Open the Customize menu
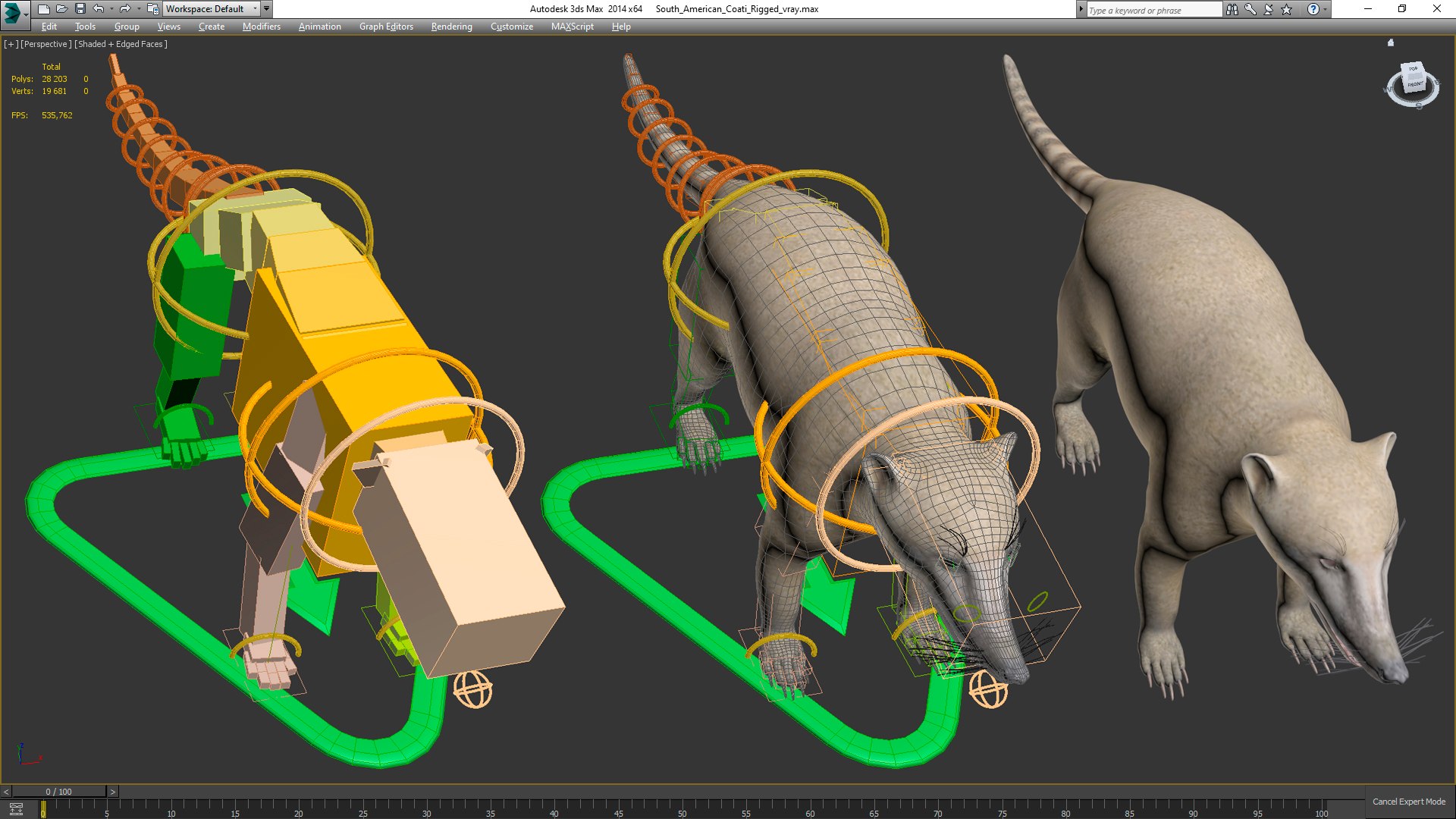Screen dimensions: 1456x819 (x=512, y=27)
